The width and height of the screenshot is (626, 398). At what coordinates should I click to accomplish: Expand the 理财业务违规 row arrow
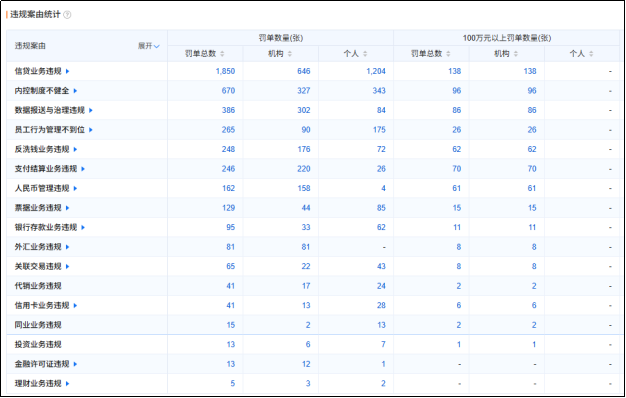(x=67, y=384)
